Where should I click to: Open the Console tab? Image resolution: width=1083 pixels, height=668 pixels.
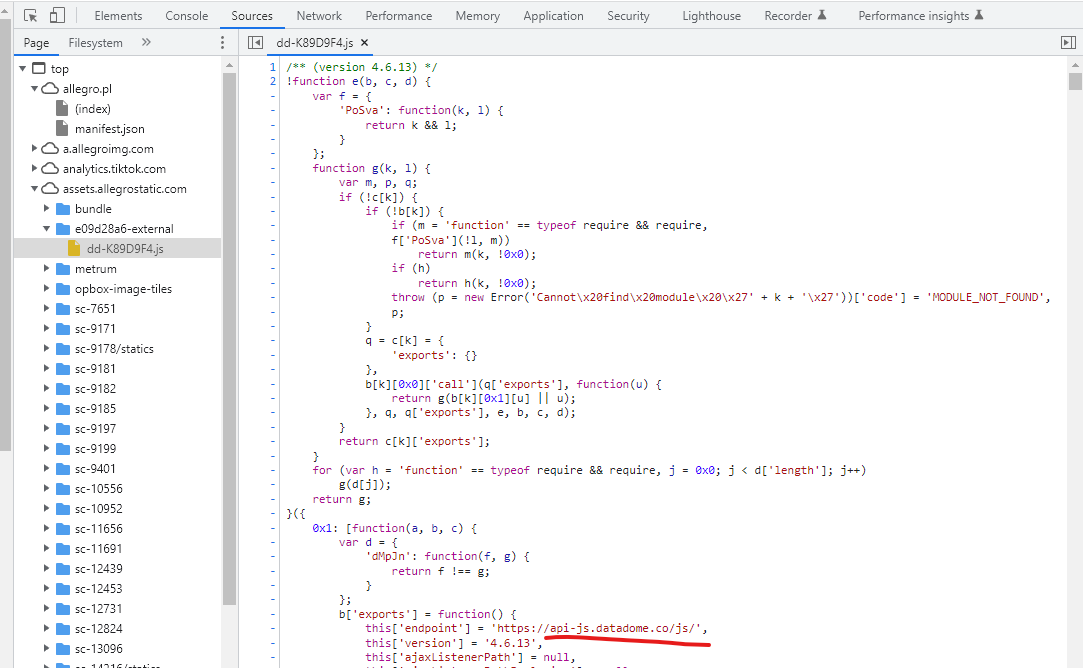click(x=187, y=16)
